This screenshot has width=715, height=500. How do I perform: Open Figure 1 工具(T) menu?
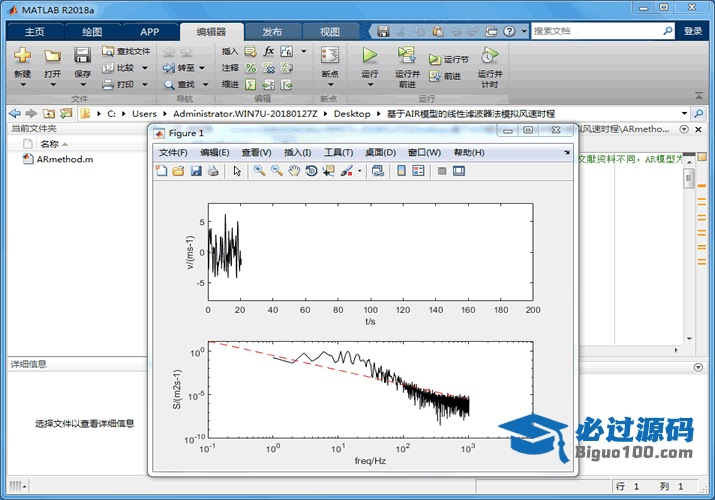point(338,152)
